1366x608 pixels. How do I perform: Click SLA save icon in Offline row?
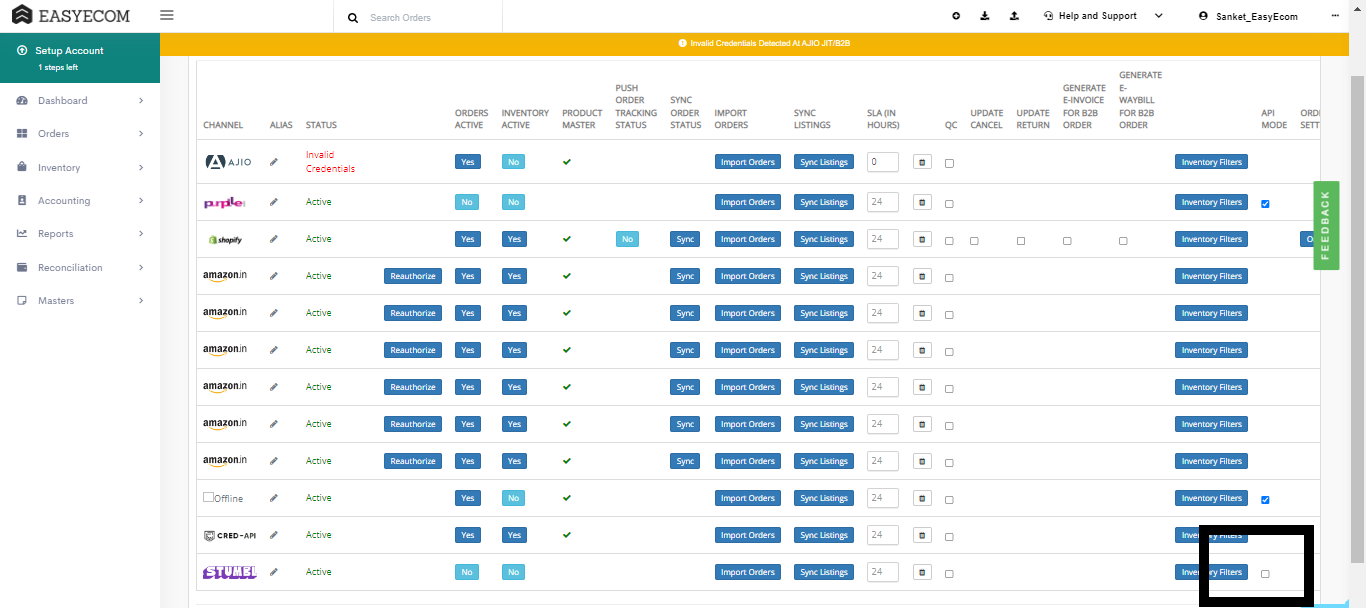pyautogui.click(x=922, y=498)
